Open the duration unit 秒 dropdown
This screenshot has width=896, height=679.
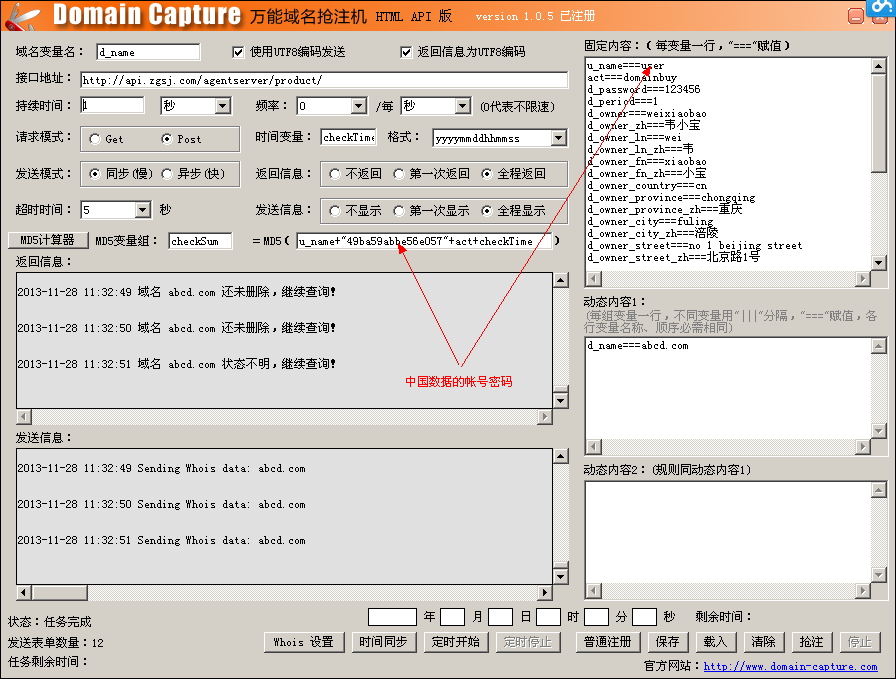(x=222, y=106)
